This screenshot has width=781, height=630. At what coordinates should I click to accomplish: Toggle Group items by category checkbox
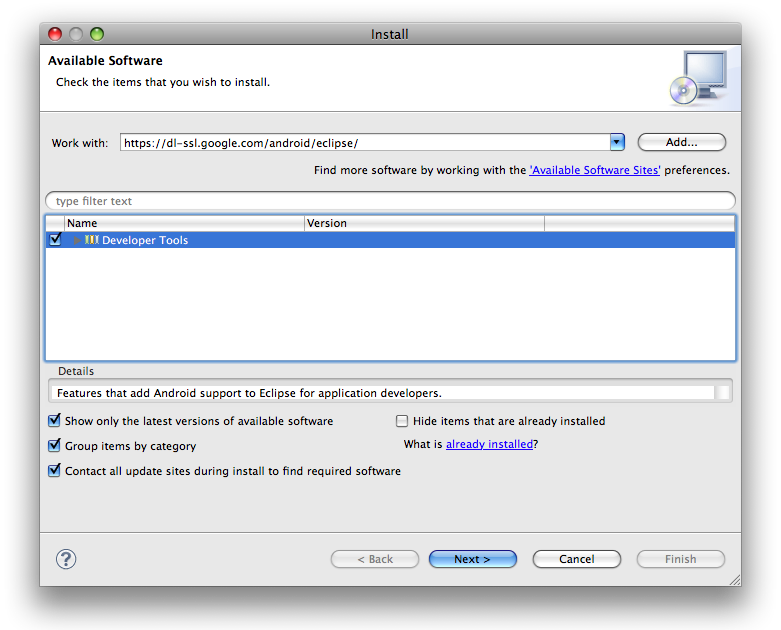coord(54,445)
